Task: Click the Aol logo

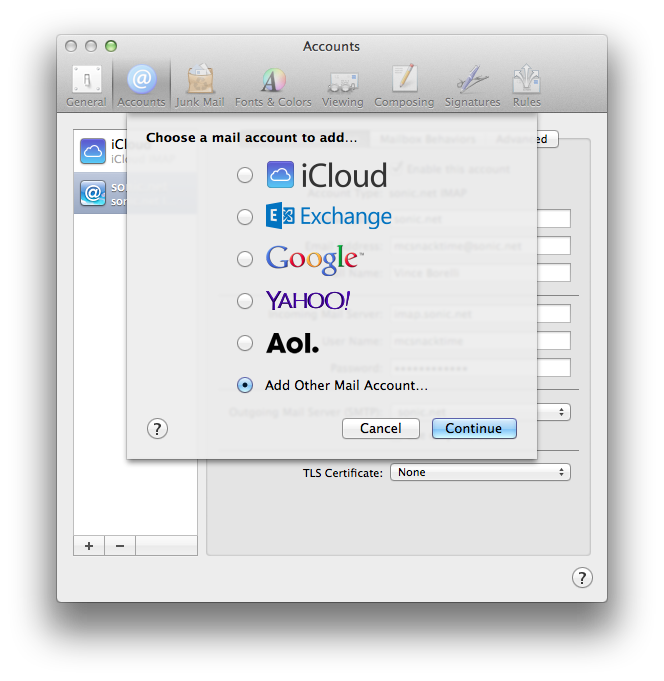Action: 292,343
